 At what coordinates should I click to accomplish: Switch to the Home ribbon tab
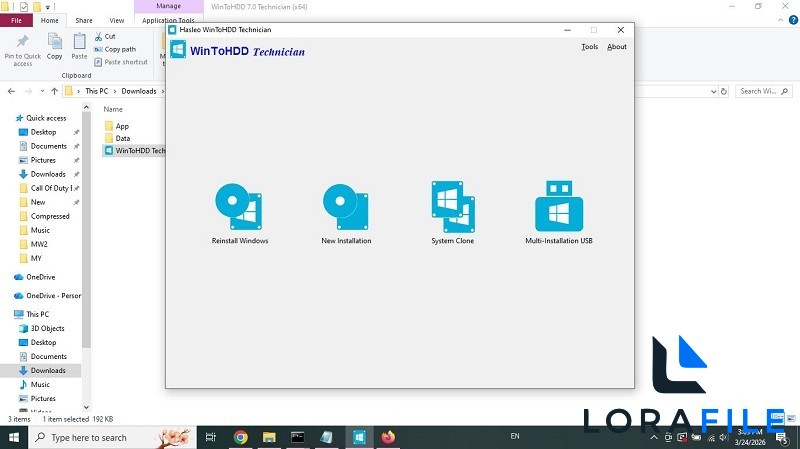49,20
